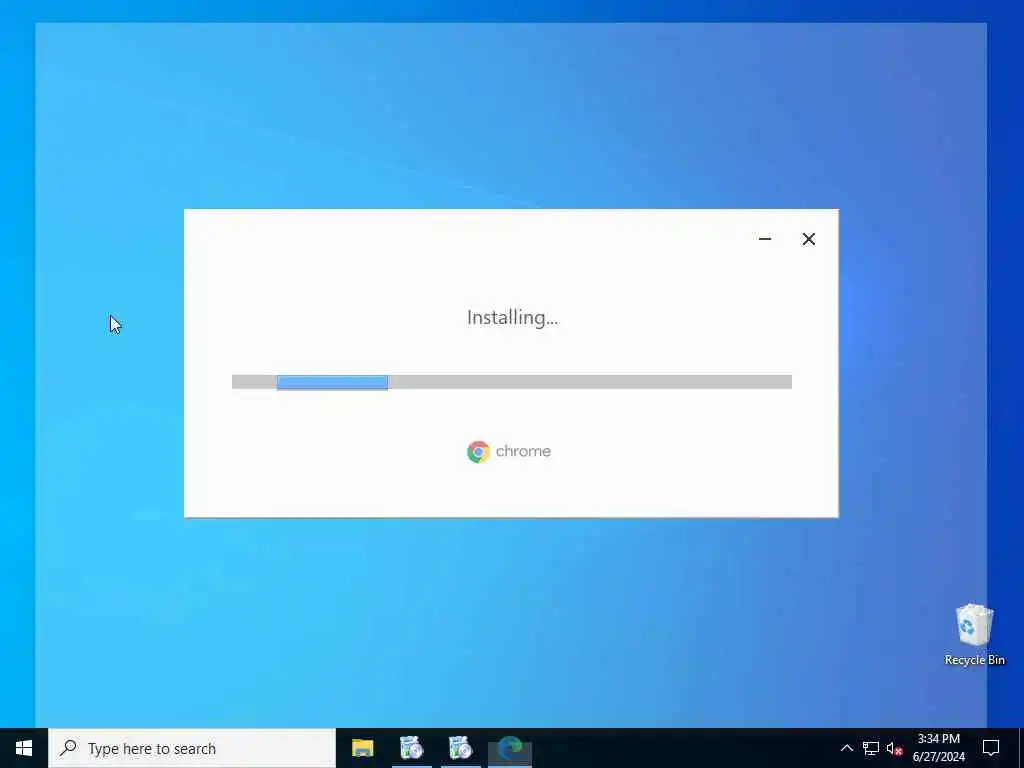Show hidden system tray icons
1024x768 pixels.
(x=846, y=748)
